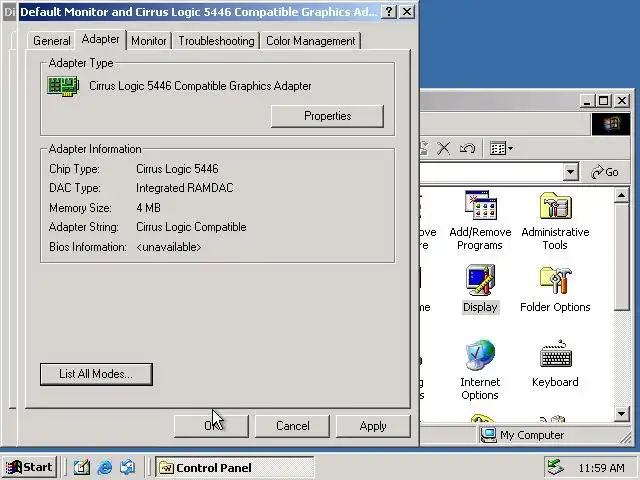The image size is (640, 480).
Task: Confirm dialog with OK button
Action: pos(211,426)
